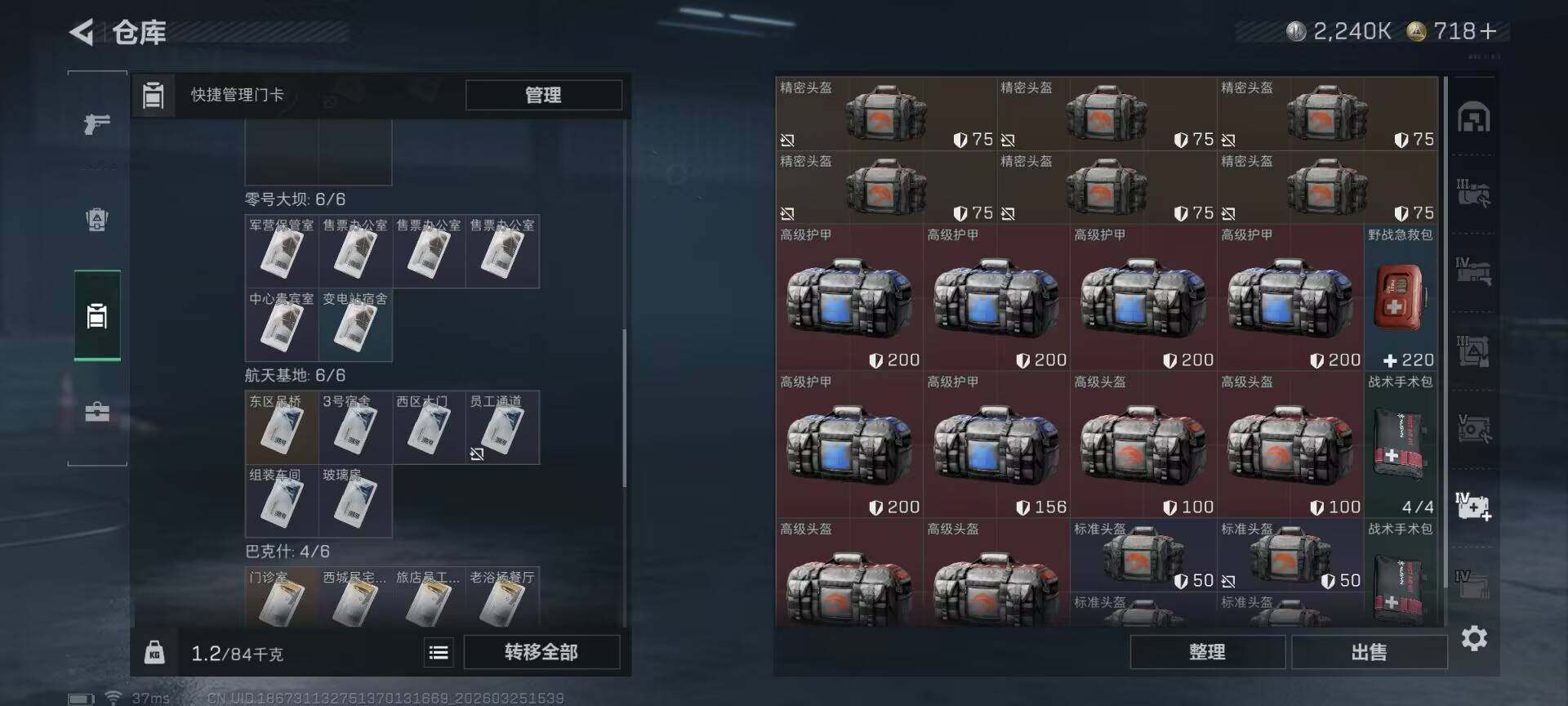Toggle the list view icon beside 转移全部
This screenshot has width=1568, height=706.
439,652
